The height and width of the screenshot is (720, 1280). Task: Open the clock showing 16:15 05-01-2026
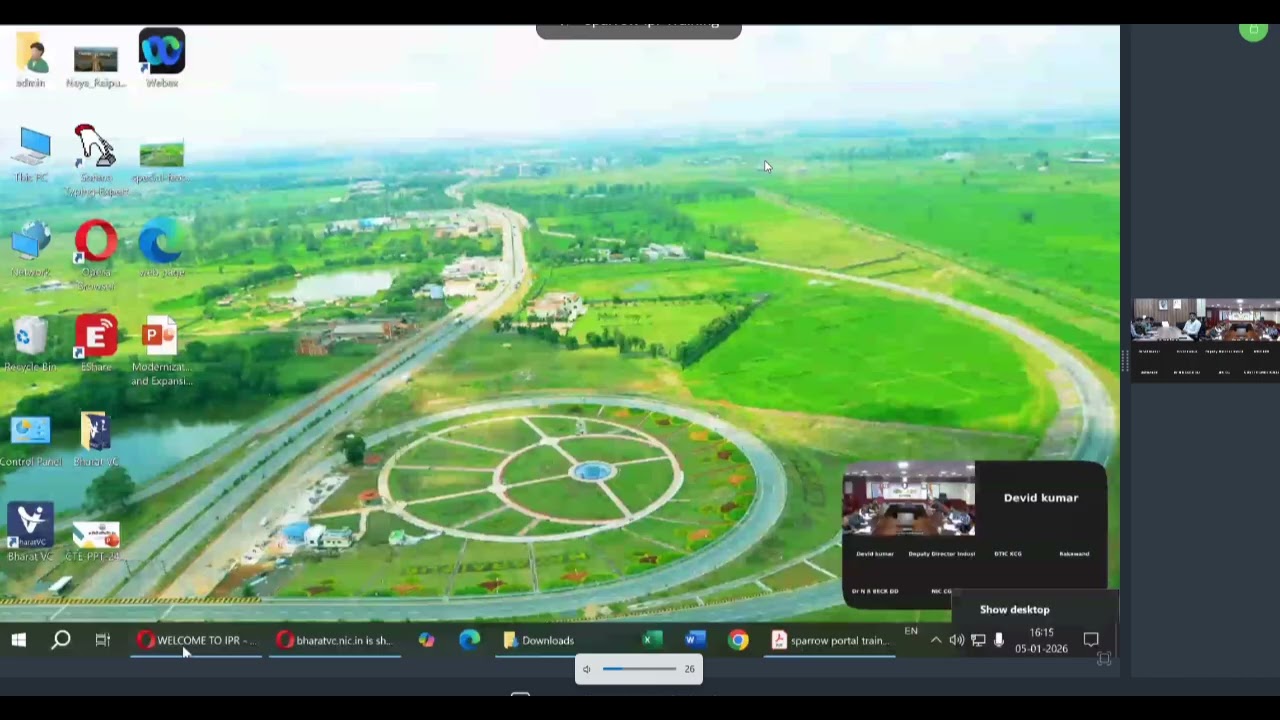(x=1042, y=640)
